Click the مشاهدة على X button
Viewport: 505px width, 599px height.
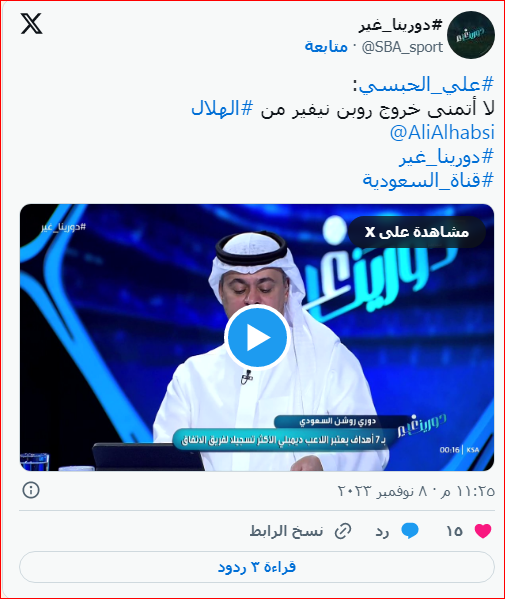point(417,232)
